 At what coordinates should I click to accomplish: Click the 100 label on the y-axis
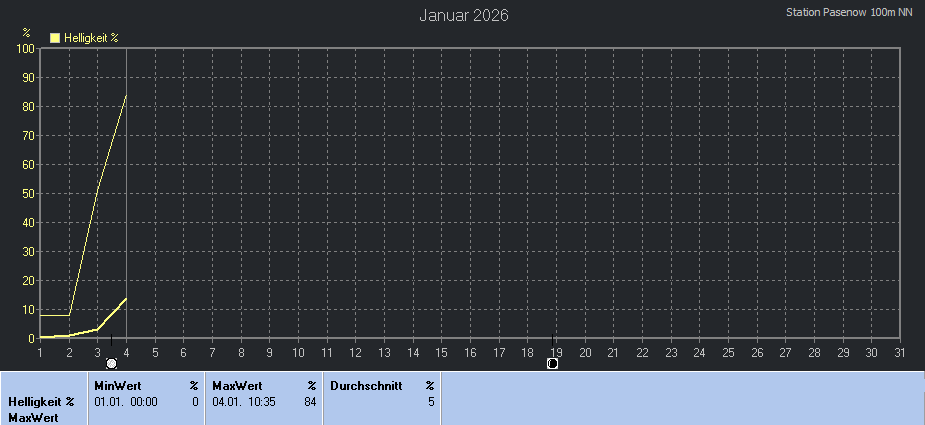pos(25,48)
